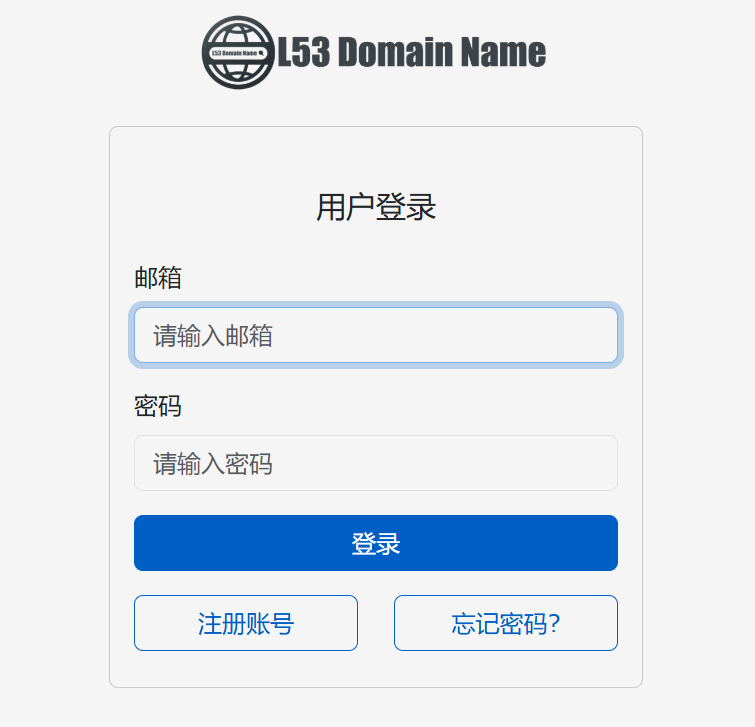Open the 注册账号 registration page
This screenshot has width=755, height=727.
pos(246,623)
